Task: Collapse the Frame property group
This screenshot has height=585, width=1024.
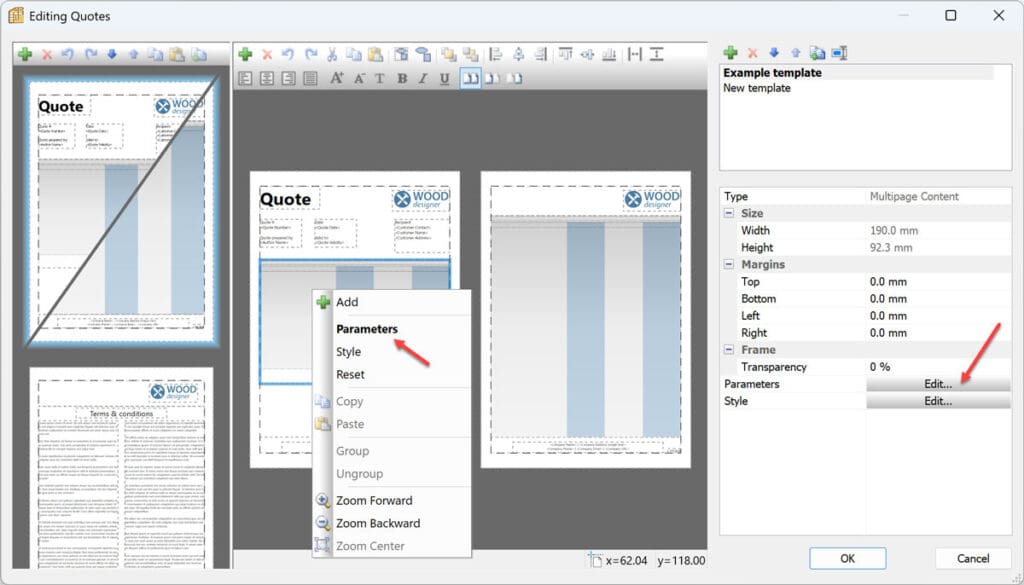Action: 729,350
